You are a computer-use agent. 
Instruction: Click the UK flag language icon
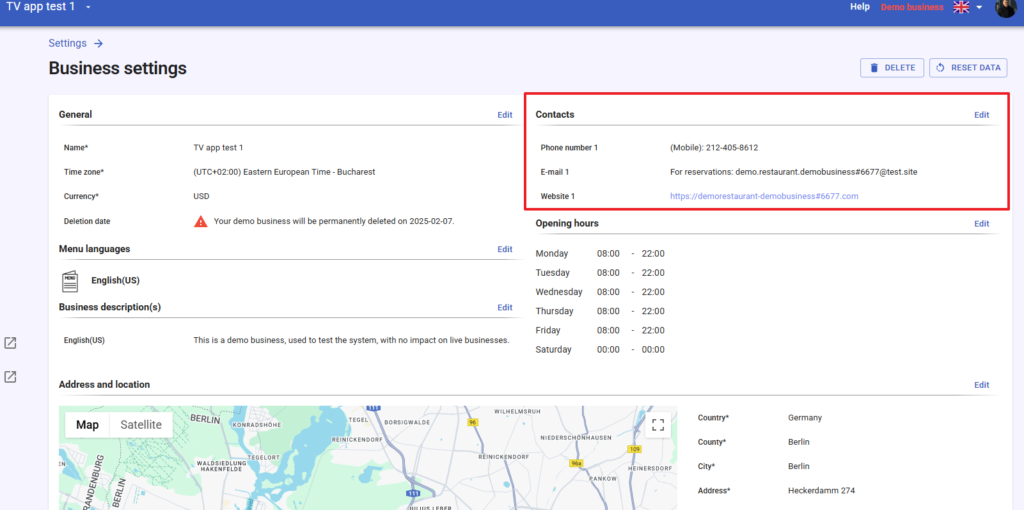[961, 7]
